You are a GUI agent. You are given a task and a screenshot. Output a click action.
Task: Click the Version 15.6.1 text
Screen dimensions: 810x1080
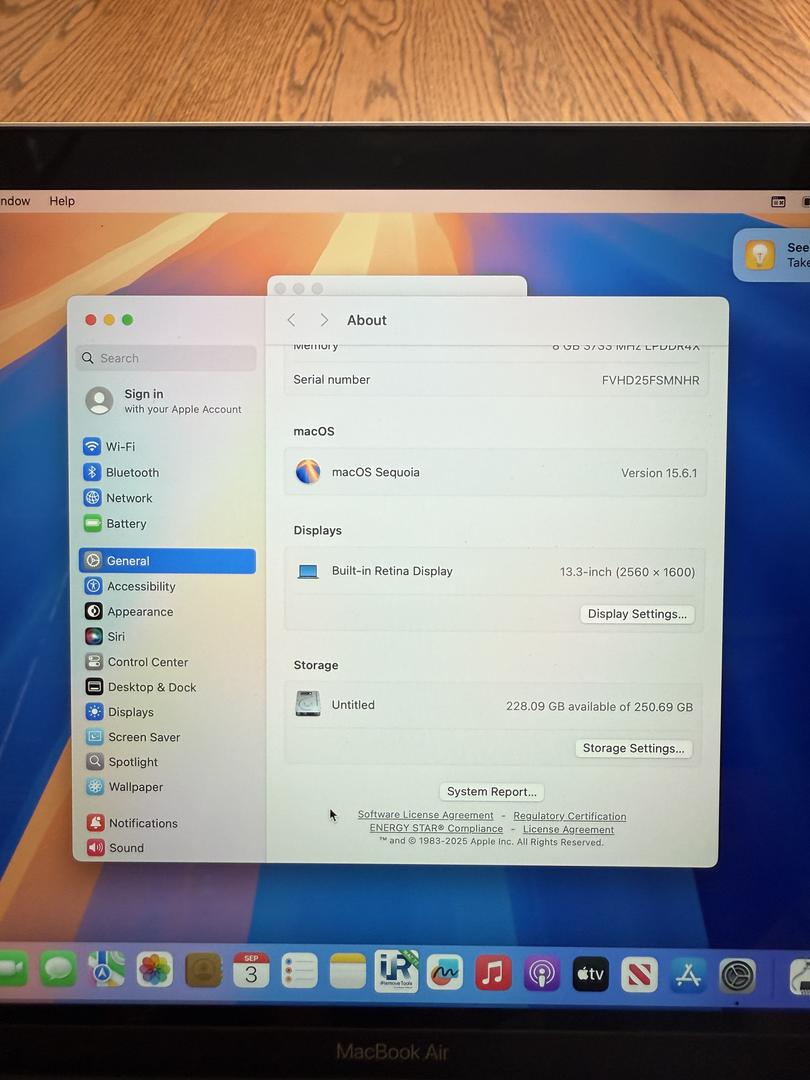click(659, 473)
